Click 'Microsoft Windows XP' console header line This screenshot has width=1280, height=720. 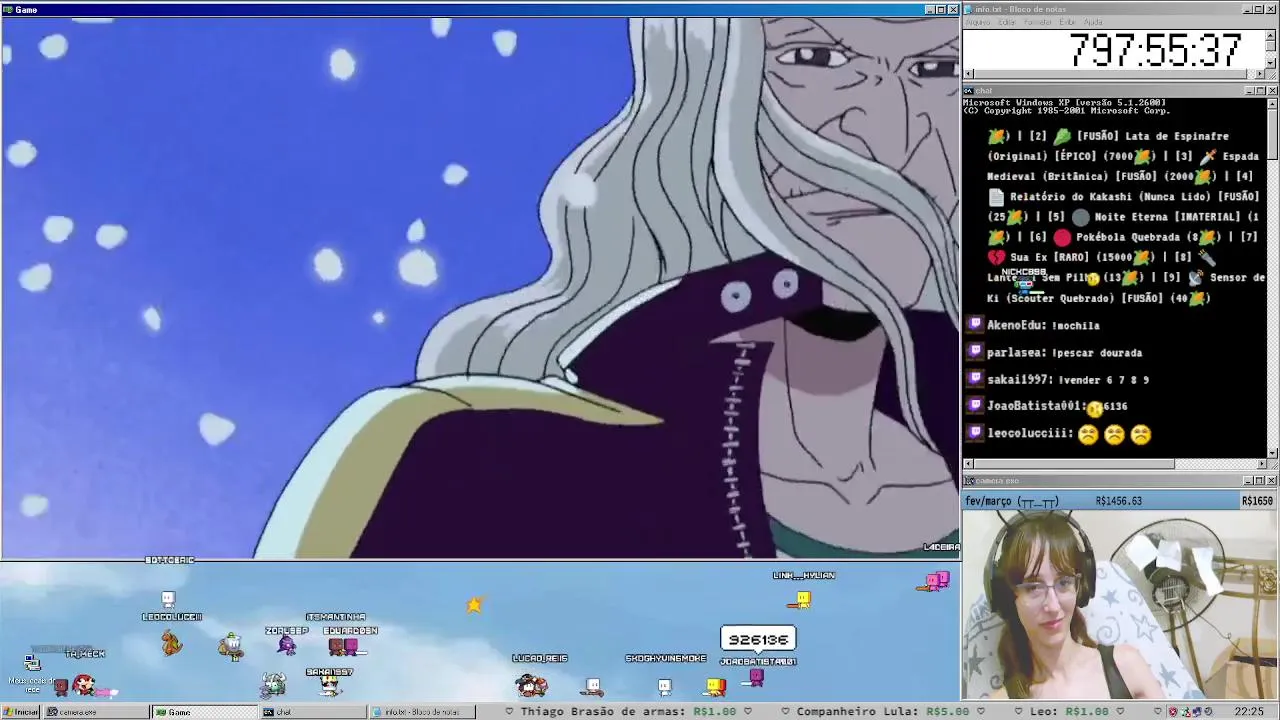pos(1064,103)
